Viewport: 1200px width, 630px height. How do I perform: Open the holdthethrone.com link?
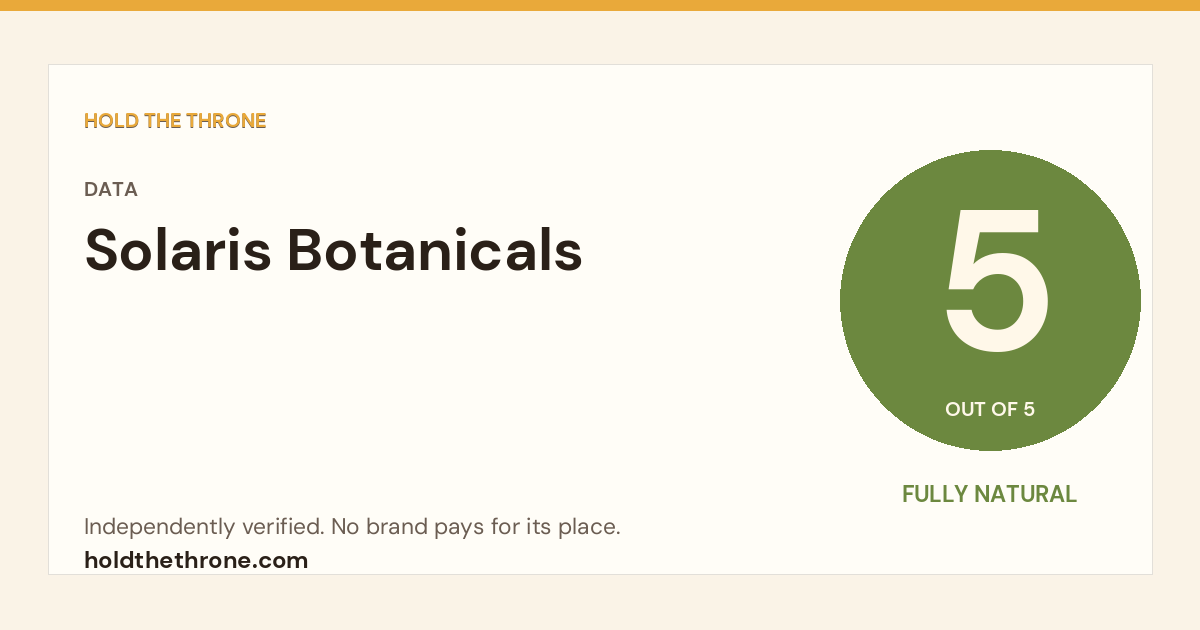[196, 560]
